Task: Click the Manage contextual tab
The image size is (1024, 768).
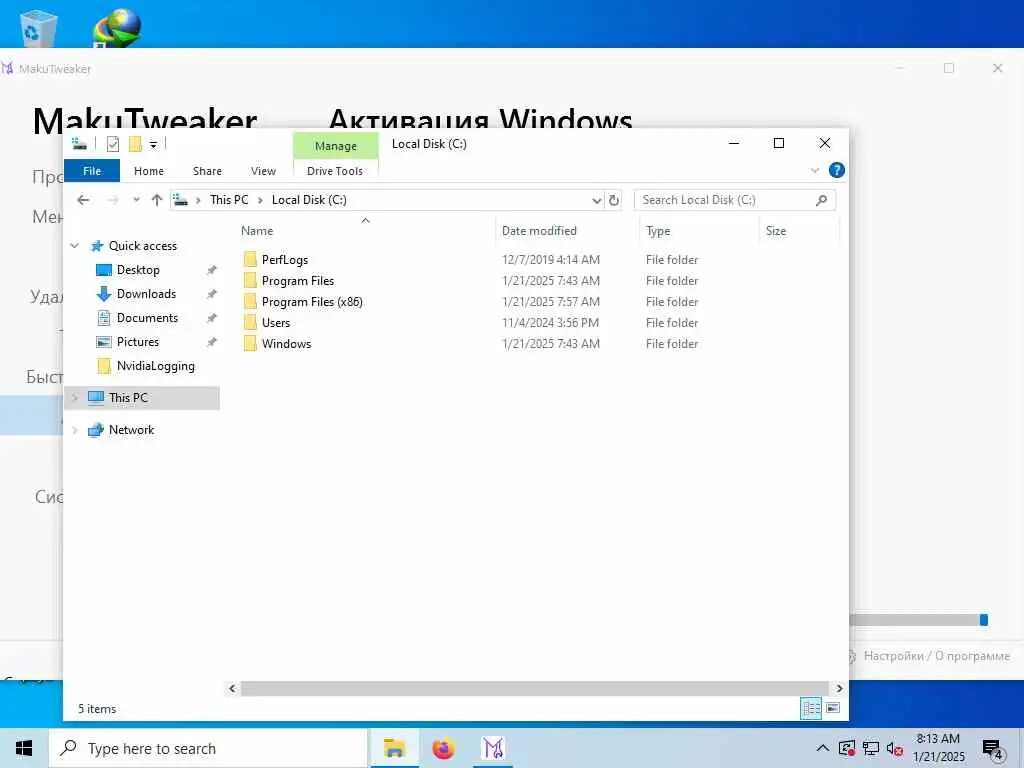Action: click(x=336, y=146)
